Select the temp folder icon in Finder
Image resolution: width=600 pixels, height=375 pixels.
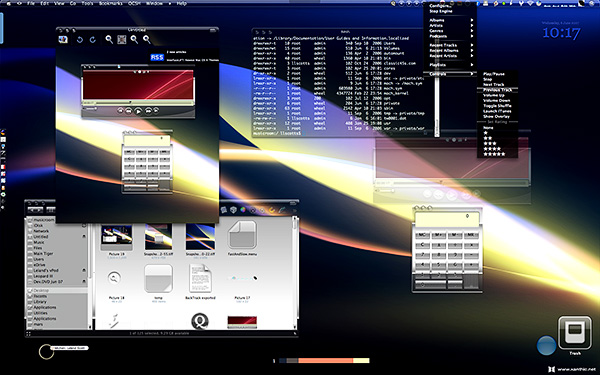point(158,279)
